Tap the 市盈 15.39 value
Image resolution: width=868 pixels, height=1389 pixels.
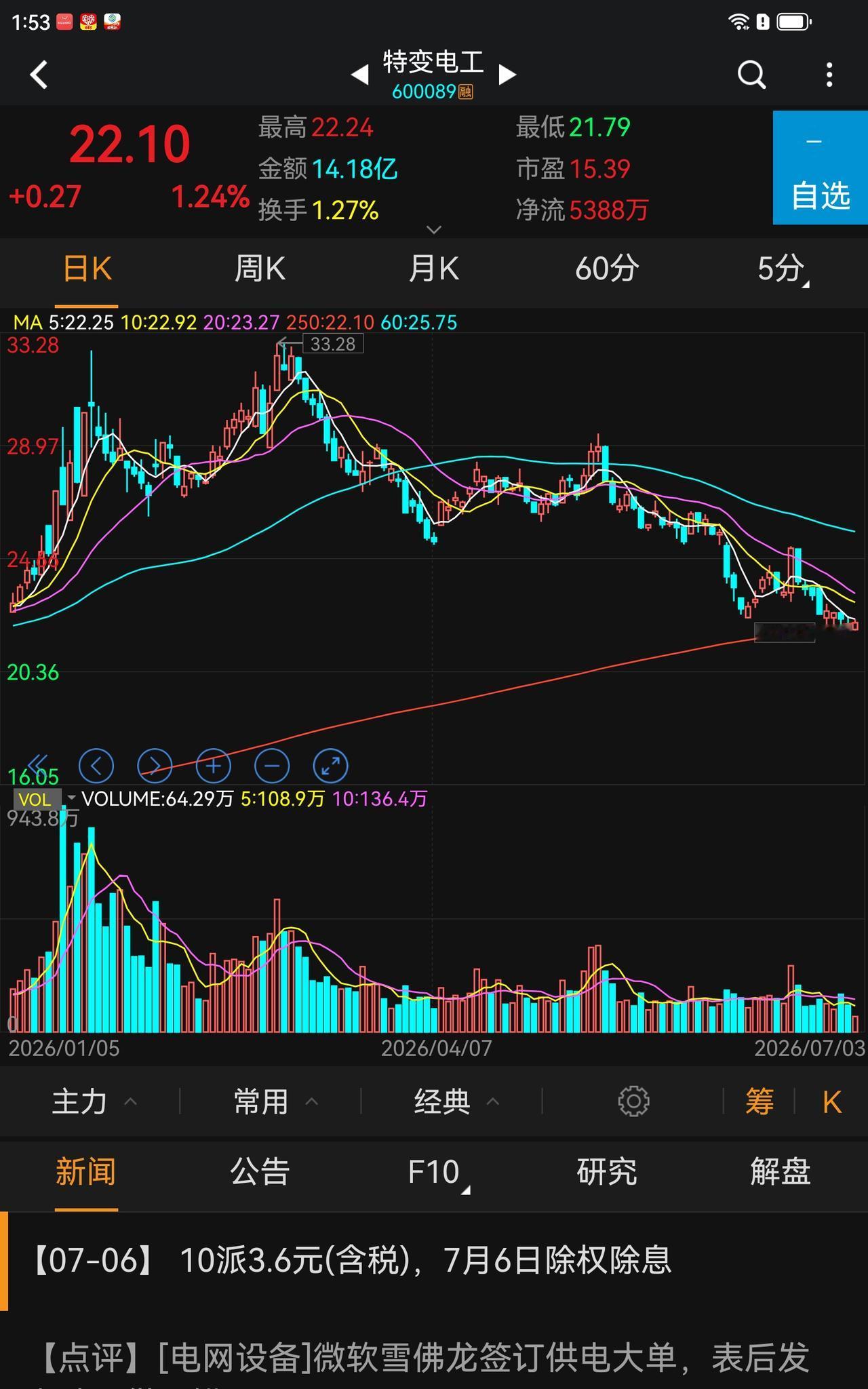pos(600,169)
